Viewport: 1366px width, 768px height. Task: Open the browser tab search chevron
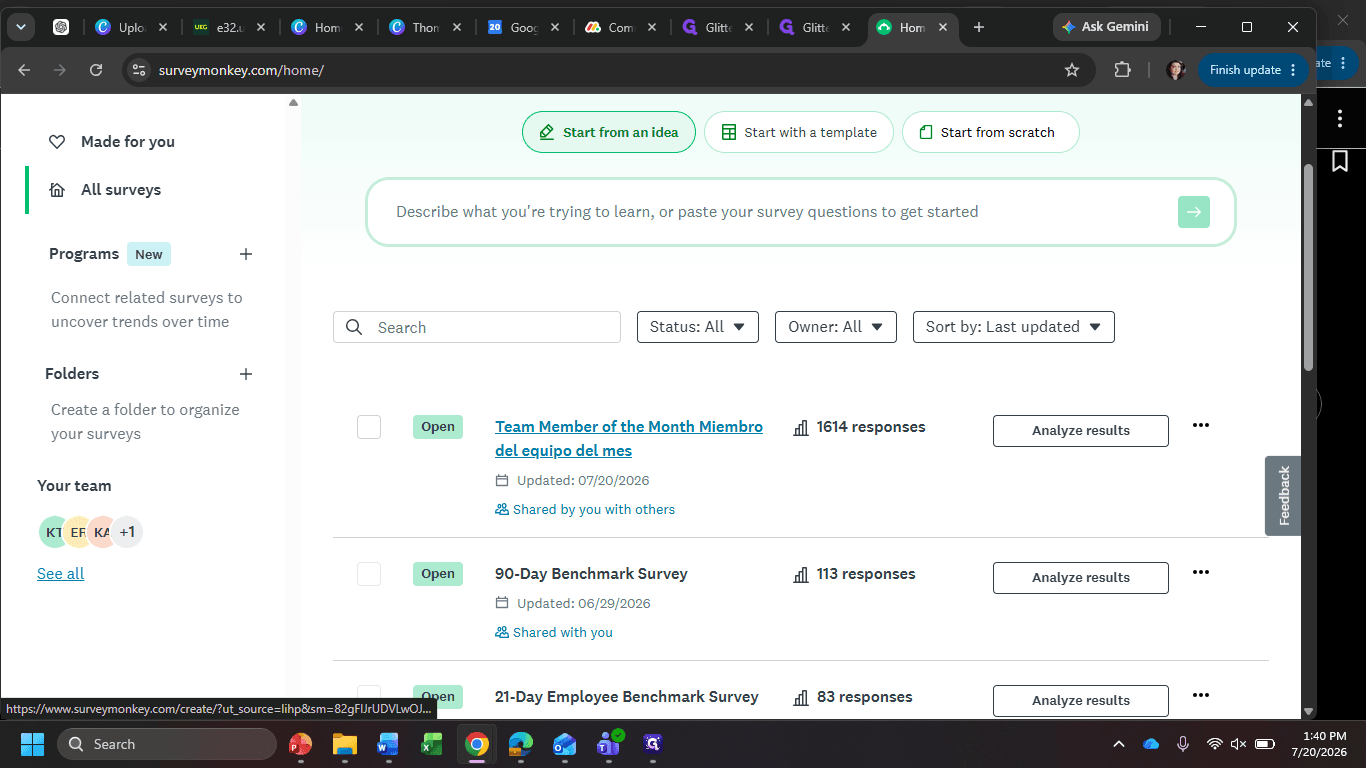21,27
